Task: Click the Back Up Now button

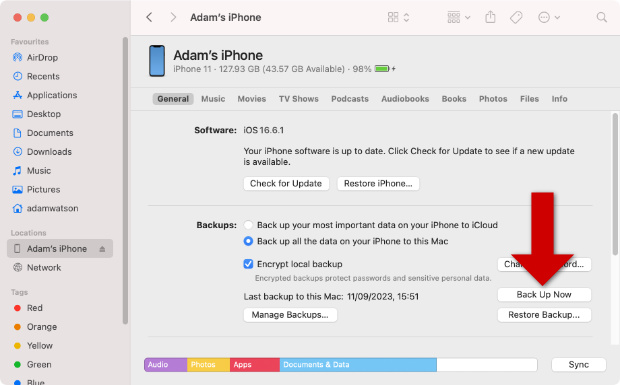Action: pos(544,294)
